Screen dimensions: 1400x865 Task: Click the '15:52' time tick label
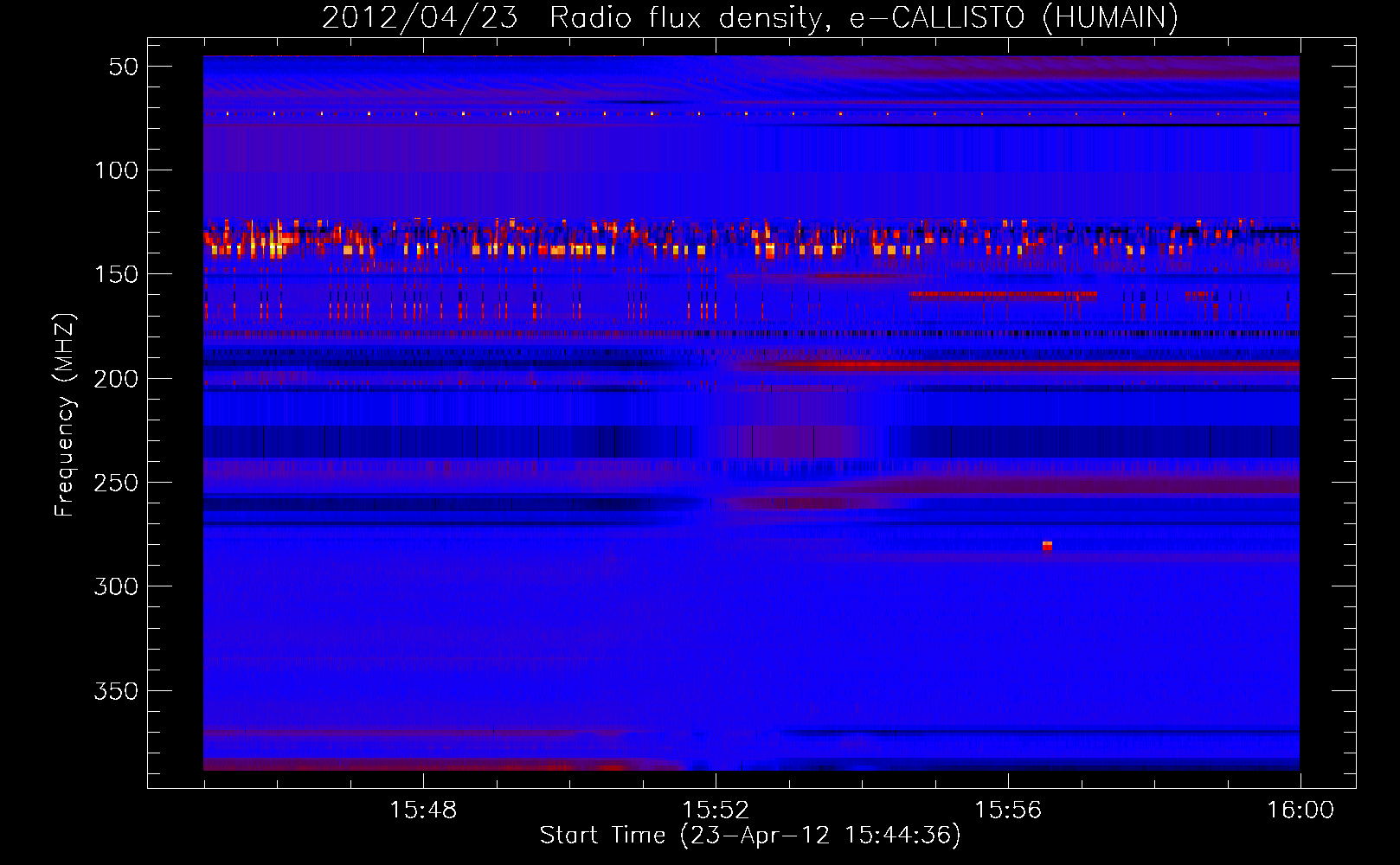(x=716, y=811)
